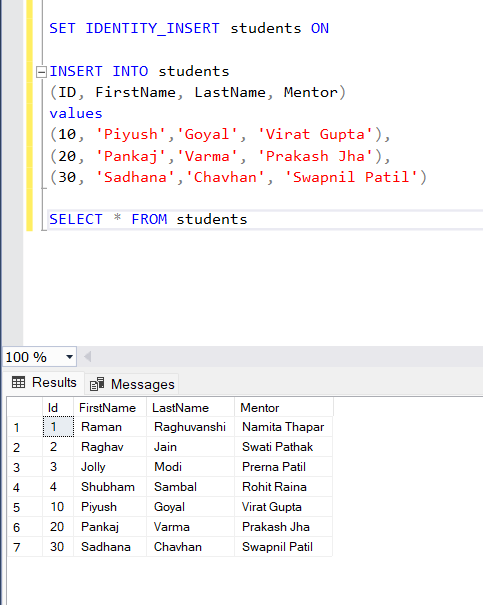The image size is (483, 605).
Task: Select the FirstName column header
Action: coord(110,407)
